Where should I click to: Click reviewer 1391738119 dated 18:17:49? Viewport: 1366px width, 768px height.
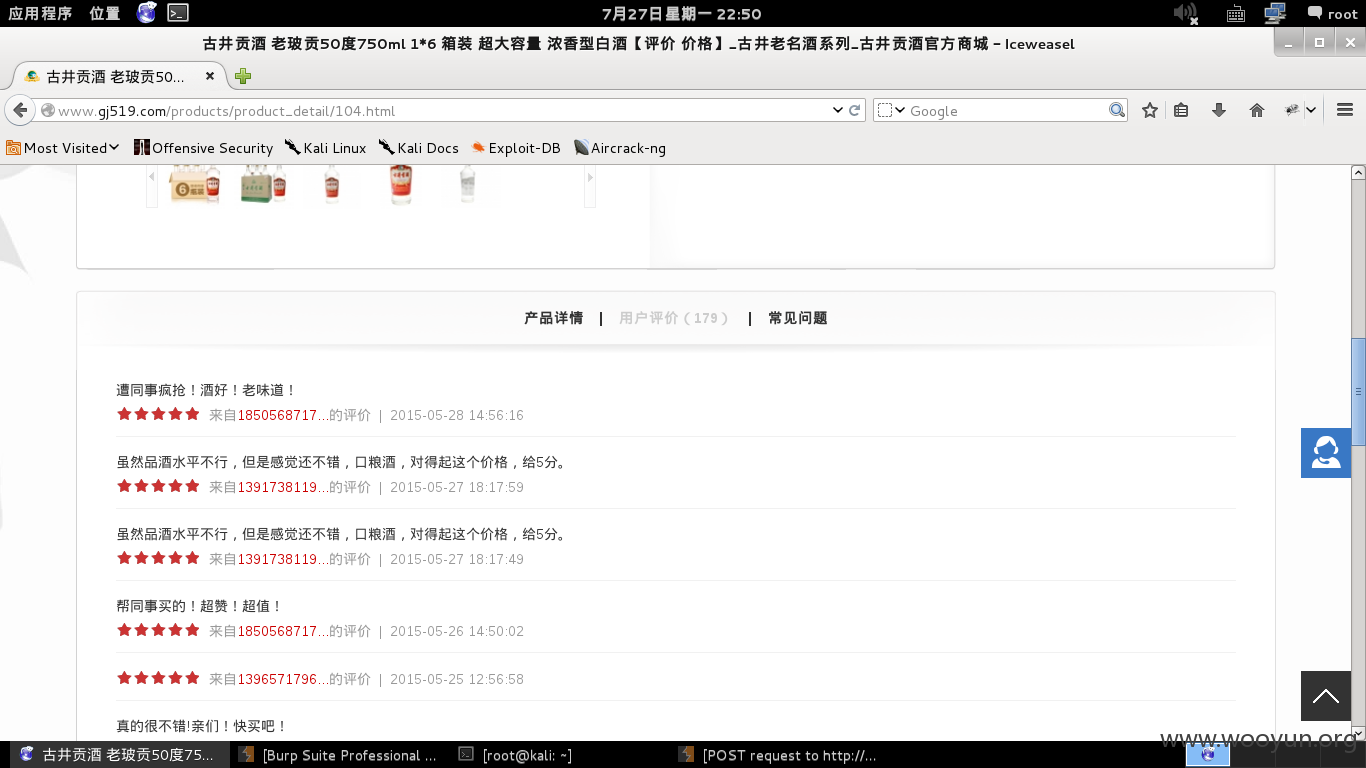tap(283, 559)
